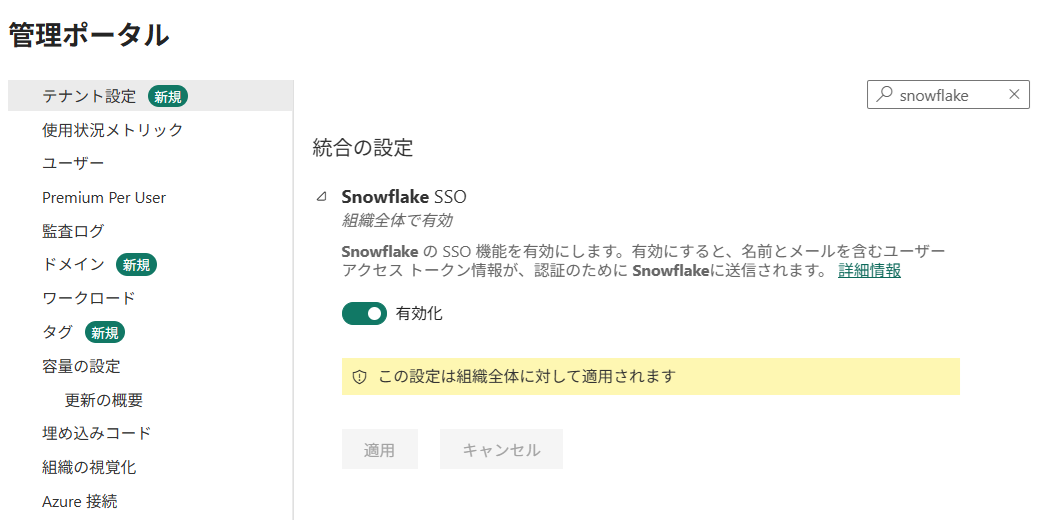
Task: Click the Snowflake SSO heading
Action: (x=404, y=197)
